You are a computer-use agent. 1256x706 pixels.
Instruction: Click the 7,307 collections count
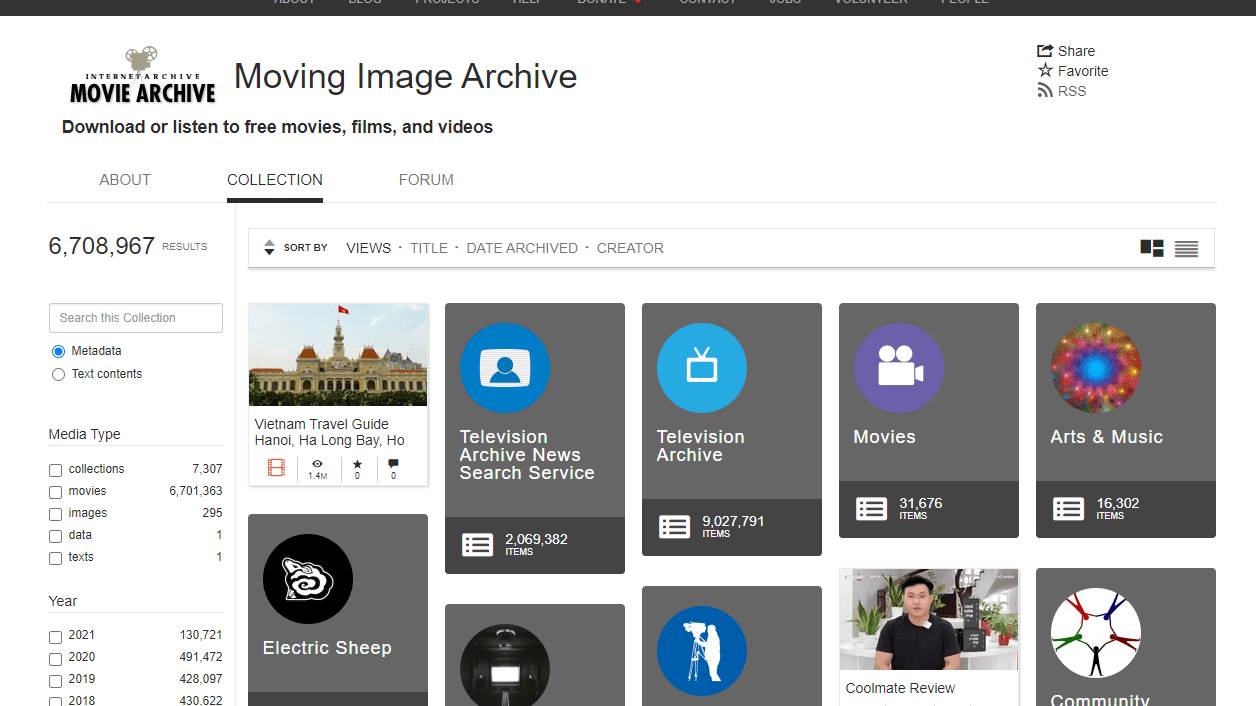click(207, 469)
